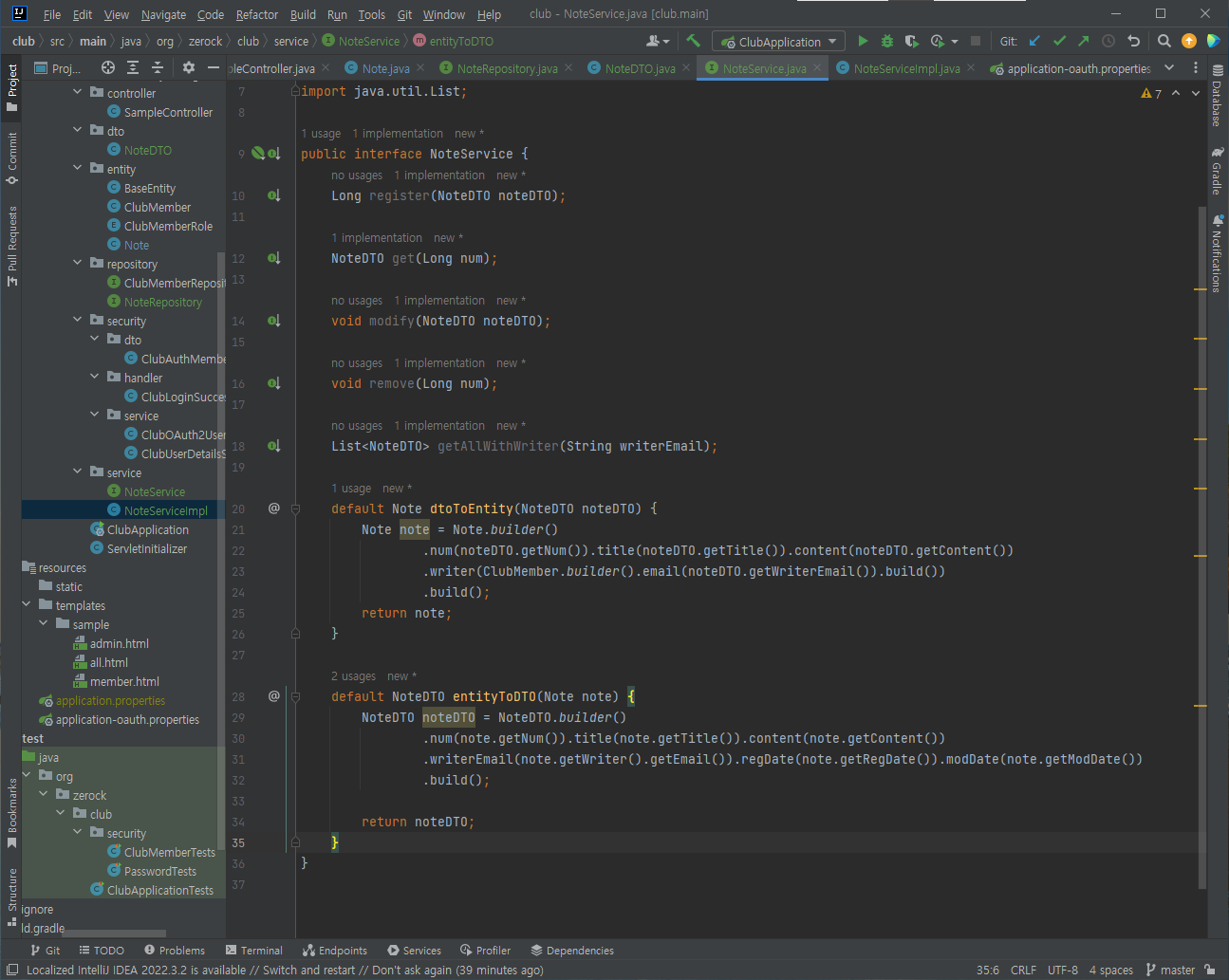
Task: Toggle the Commit tool window
Action: coord(12,157)
